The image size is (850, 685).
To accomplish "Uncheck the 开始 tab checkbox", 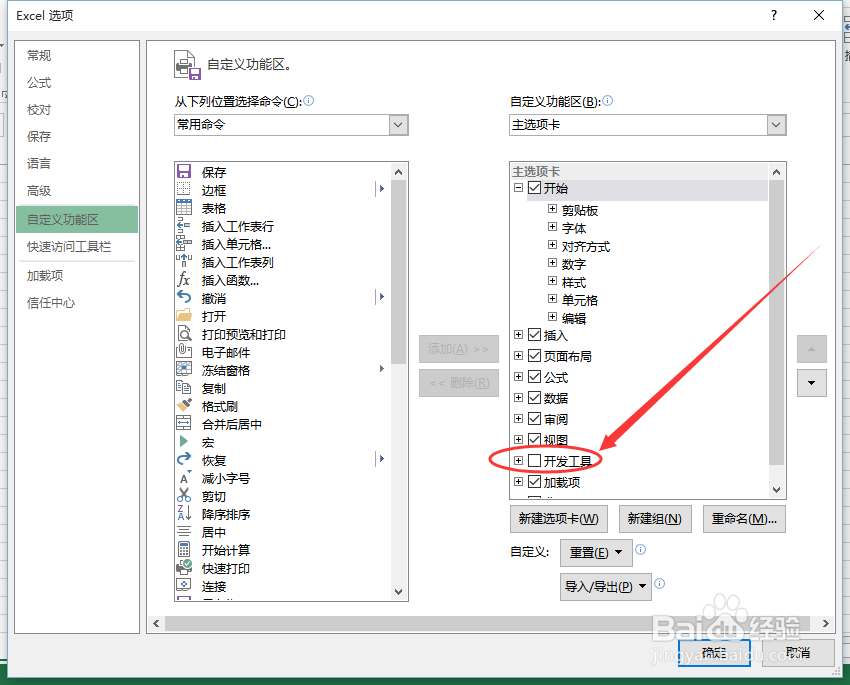I will click(535, 188).
